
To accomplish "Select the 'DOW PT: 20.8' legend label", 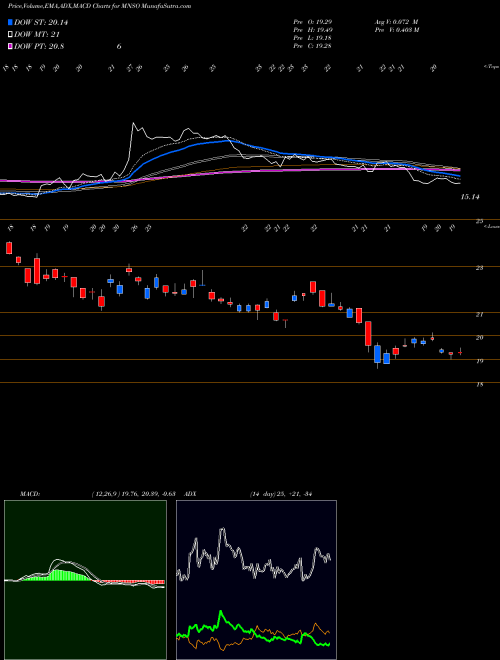I will click(39, 46).
